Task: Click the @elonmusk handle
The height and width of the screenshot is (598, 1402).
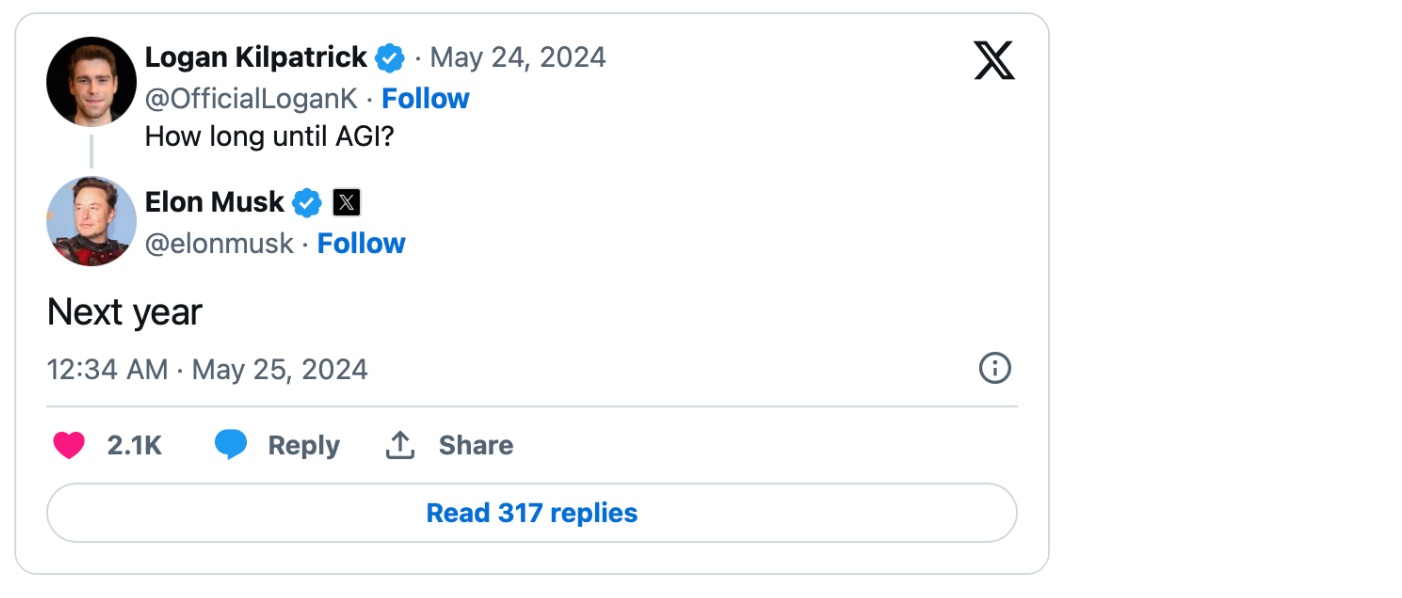Action: pyautogui.click(x=219, y=244)
